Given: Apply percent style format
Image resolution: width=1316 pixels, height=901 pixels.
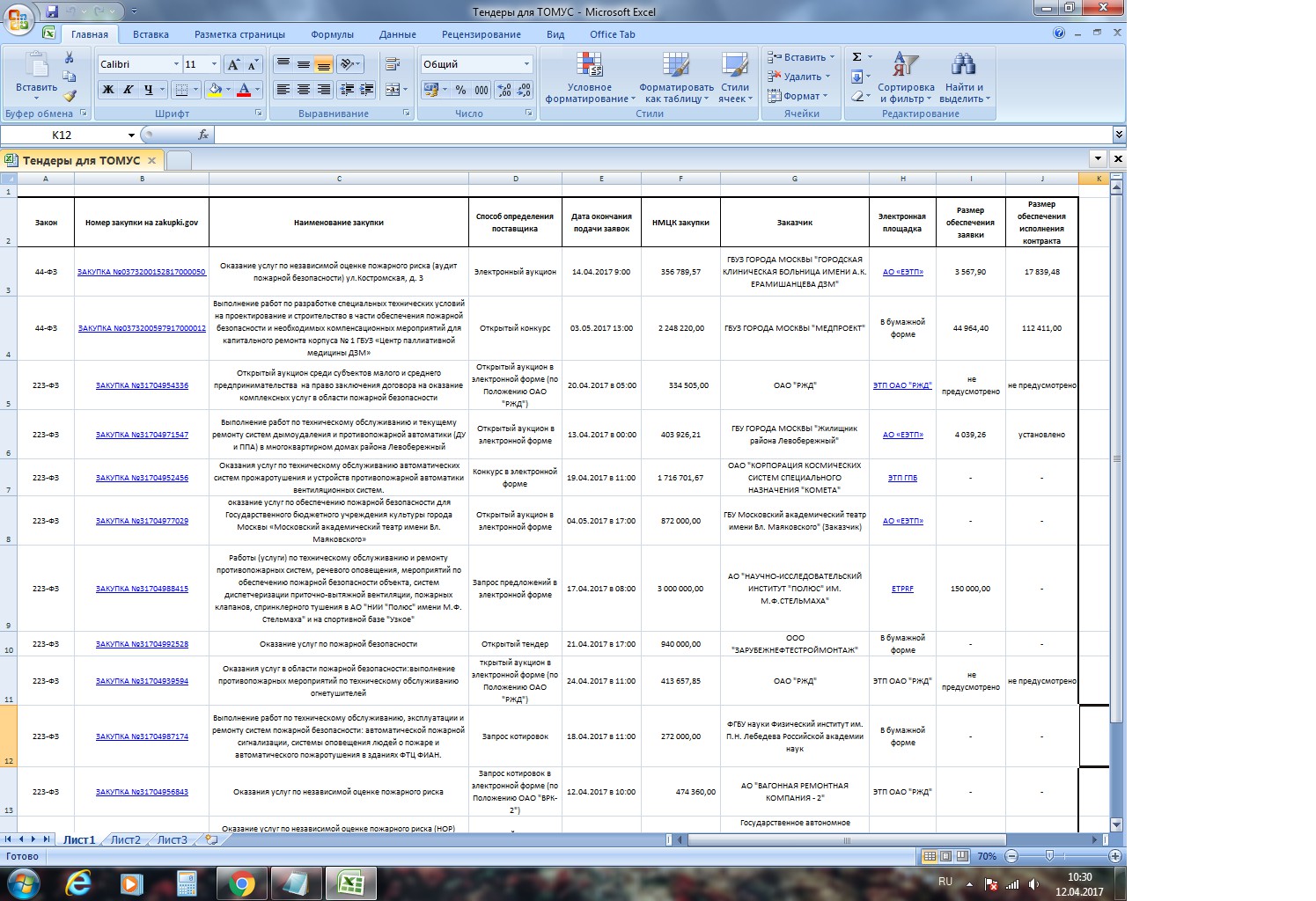Looking at the screenshot, I should click(460, 90).
